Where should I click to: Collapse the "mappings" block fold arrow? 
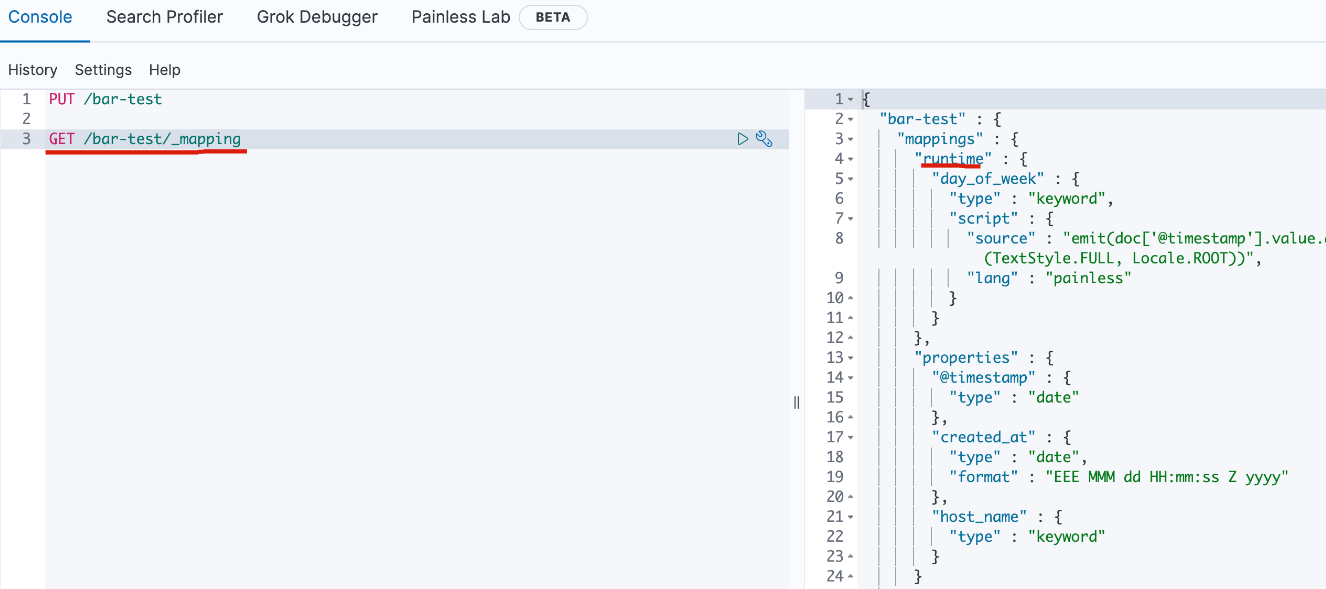pyautogui.click(x=850, y=139)
